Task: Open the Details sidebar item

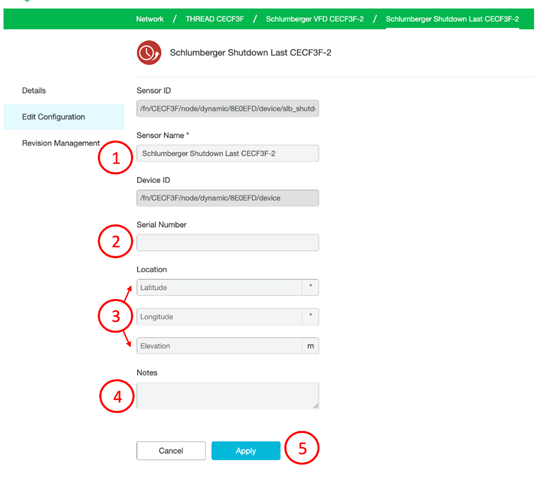Action: pos(34,91)
